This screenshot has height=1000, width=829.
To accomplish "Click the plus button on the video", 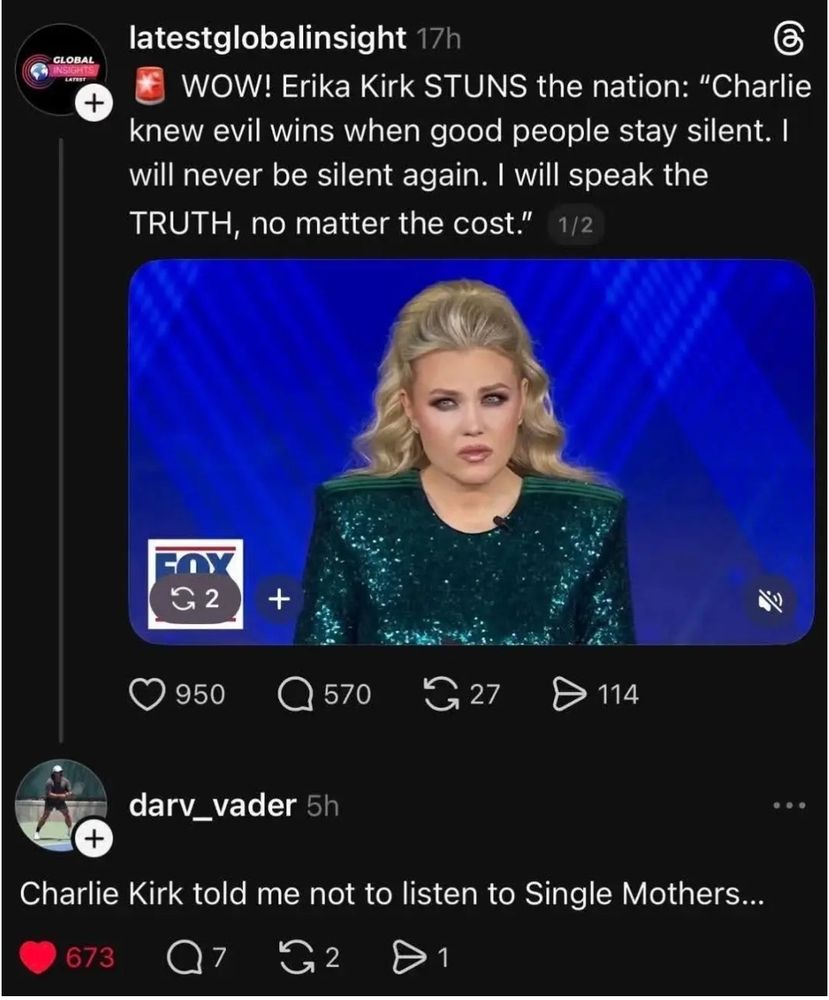I will (278, 599).
